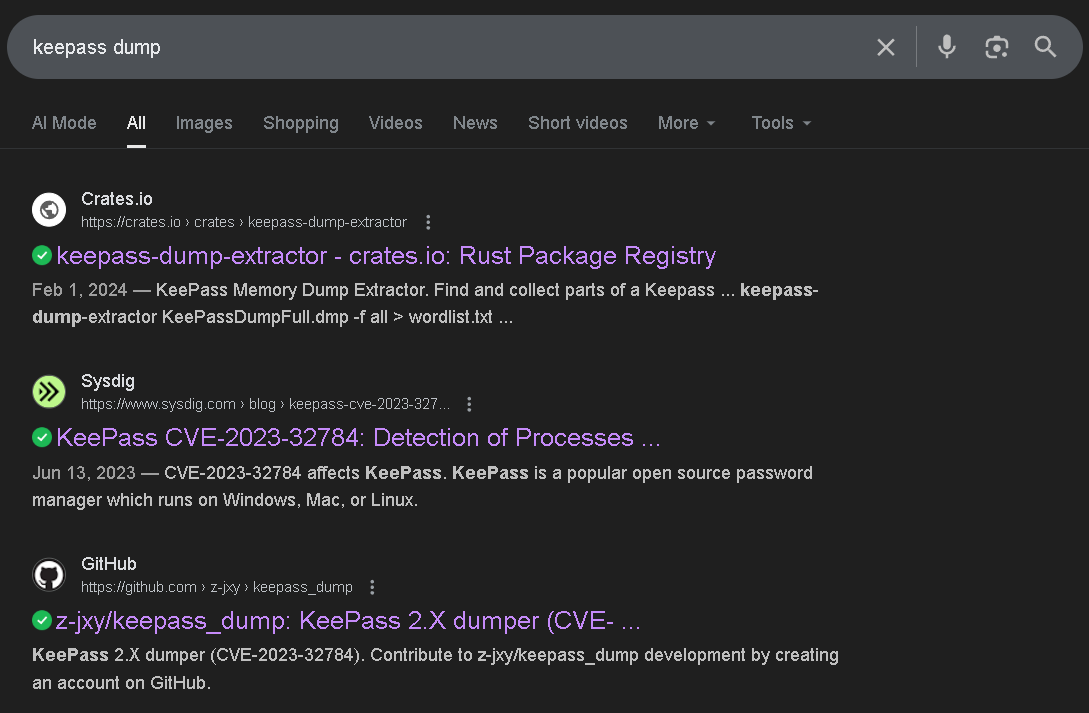Open three-dot menu for Crates.io result
The image size is (1089, 713).
[x=428, y=222]
